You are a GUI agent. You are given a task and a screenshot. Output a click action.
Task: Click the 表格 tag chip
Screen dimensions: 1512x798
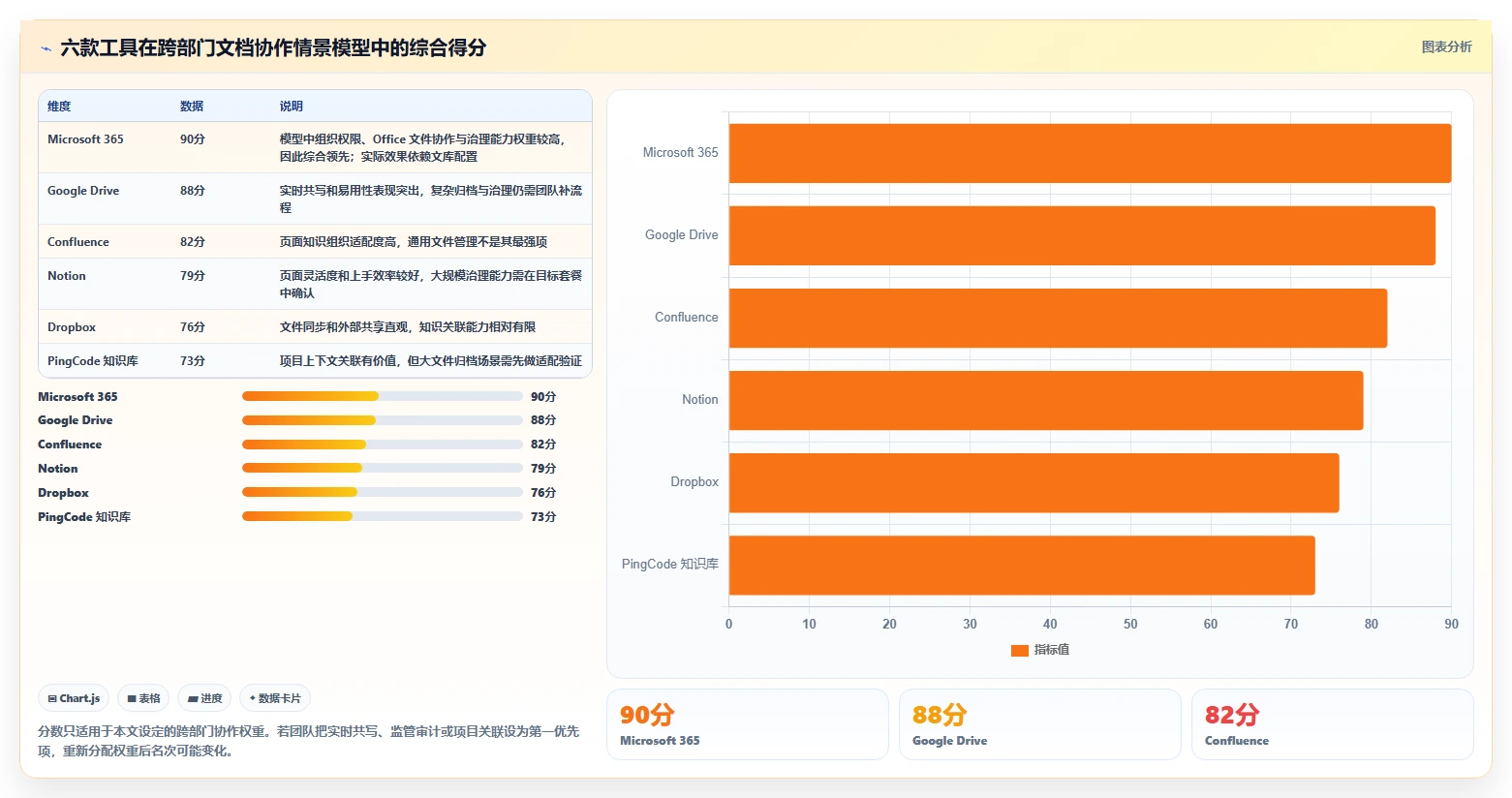143,698
